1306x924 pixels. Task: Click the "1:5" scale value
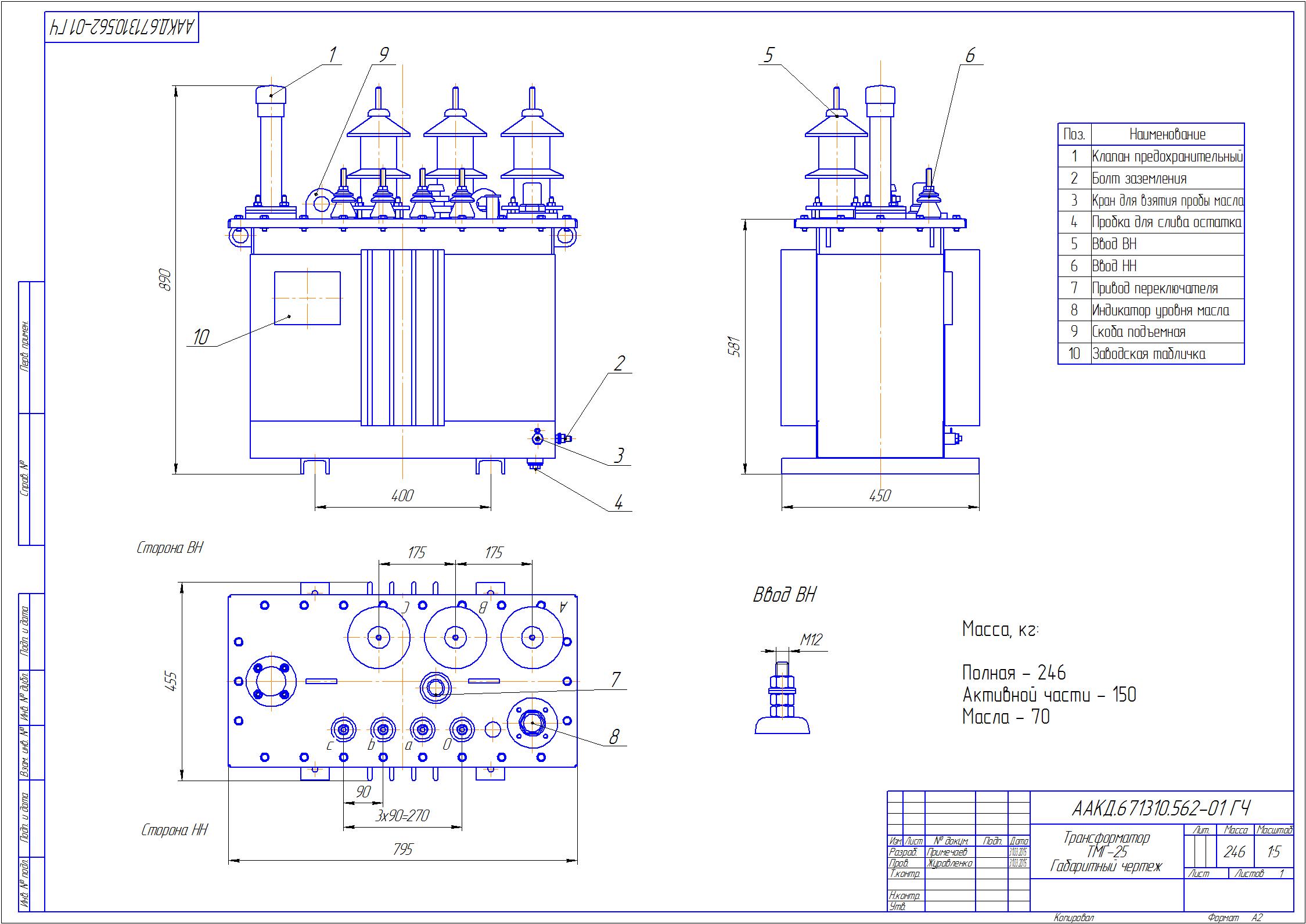pos(1274,852)
